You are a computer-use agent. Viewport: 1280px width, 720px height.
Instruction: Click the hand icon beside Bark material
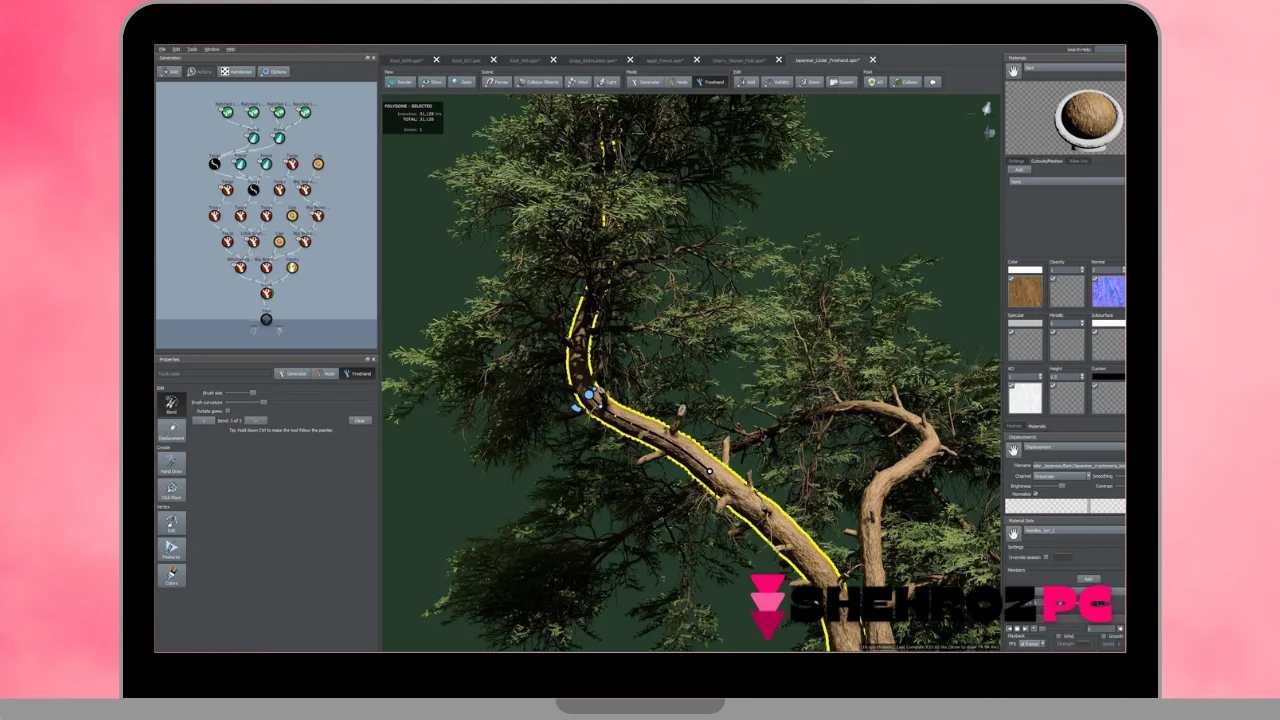click(1013, 70)
